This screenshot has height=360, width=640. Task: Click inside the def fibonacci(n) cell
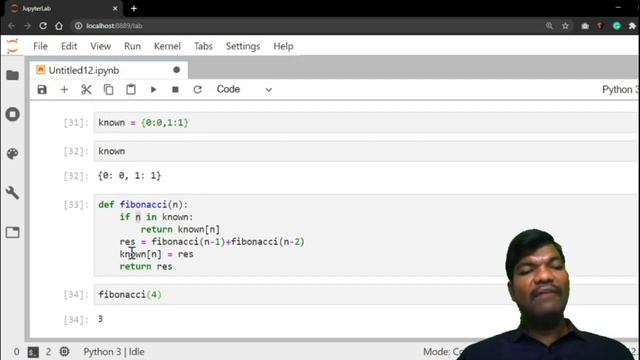tap(365, 235)
